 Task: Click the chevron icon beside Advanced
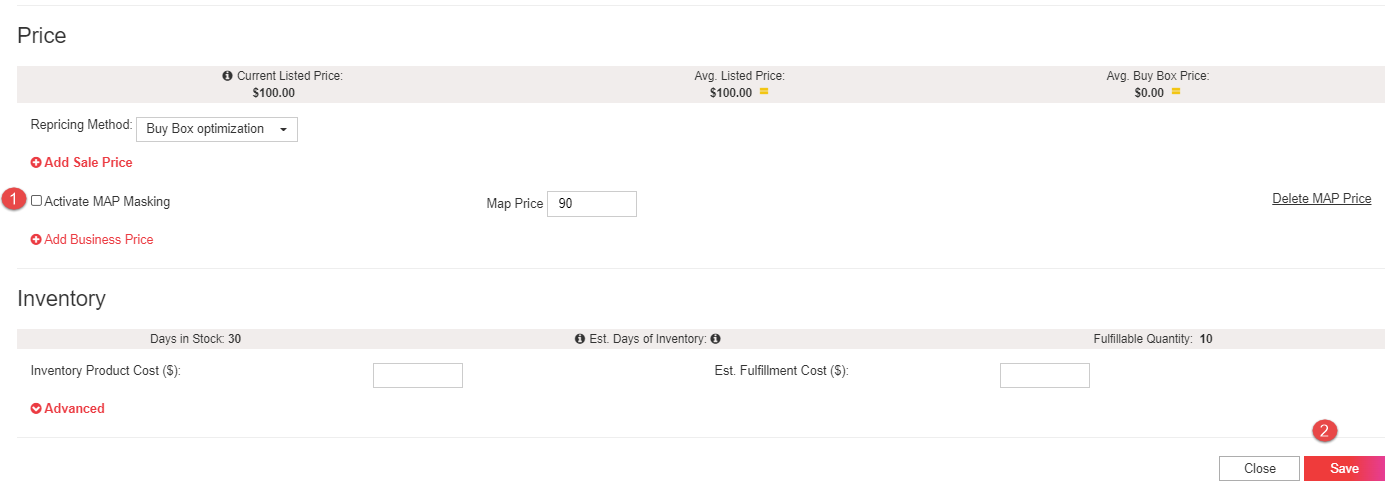[36, 409]
